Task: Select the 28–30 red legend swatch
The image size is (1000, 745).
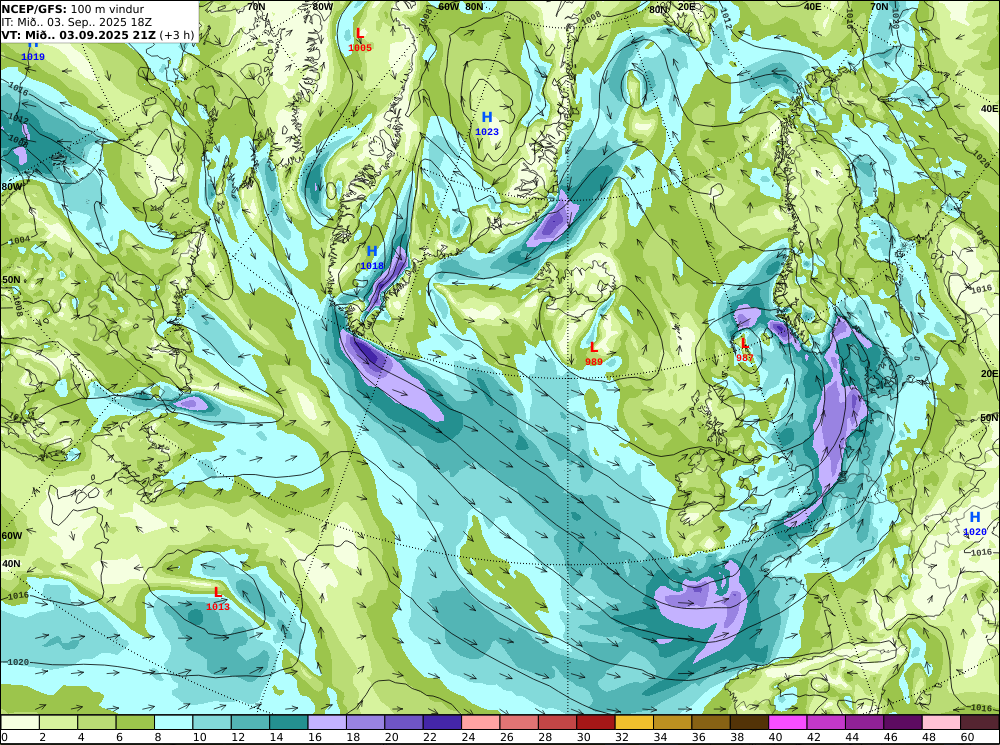Action: (x=557, y=722)
